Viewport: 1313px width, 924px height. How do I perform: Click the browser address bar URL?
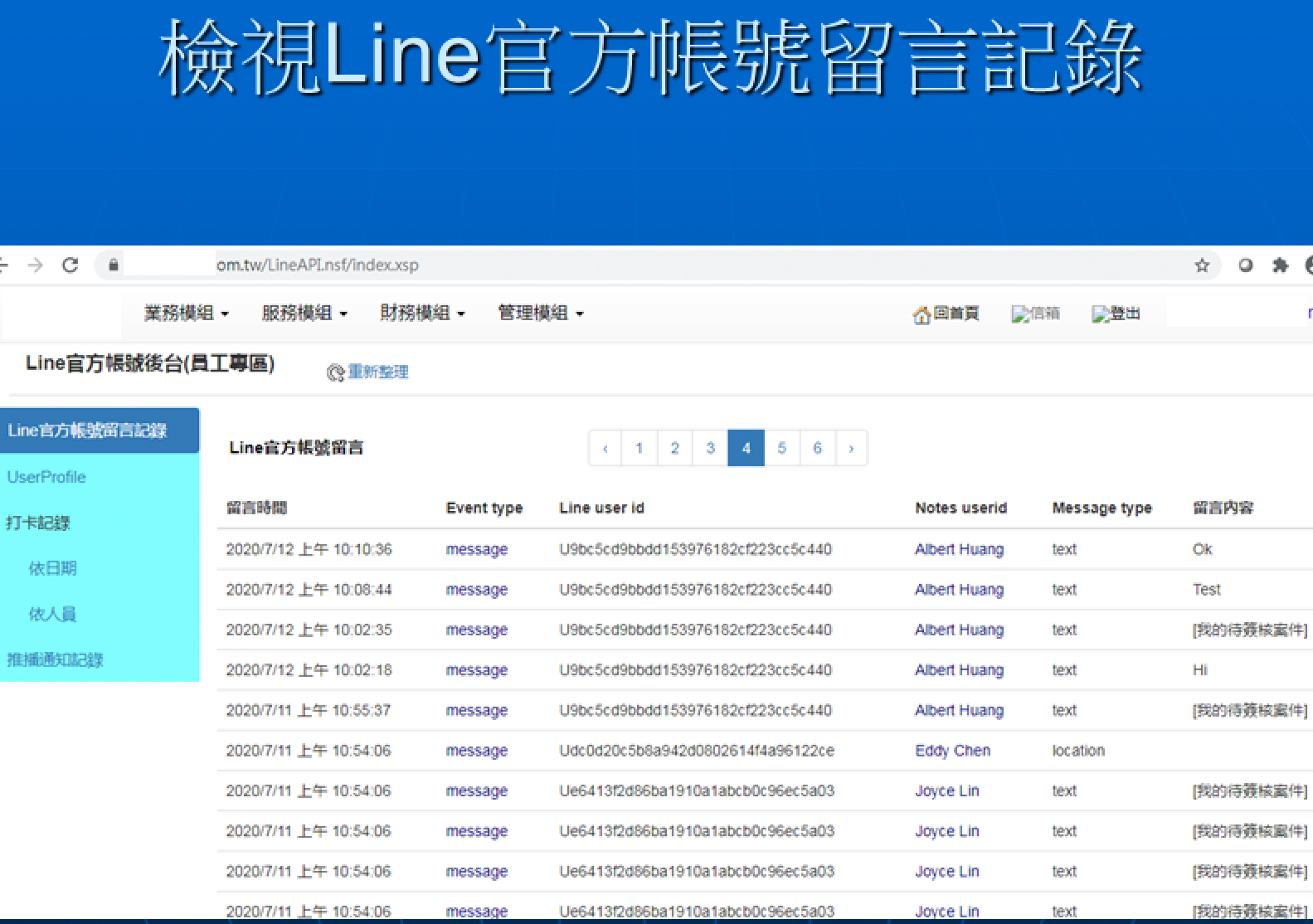318,265
